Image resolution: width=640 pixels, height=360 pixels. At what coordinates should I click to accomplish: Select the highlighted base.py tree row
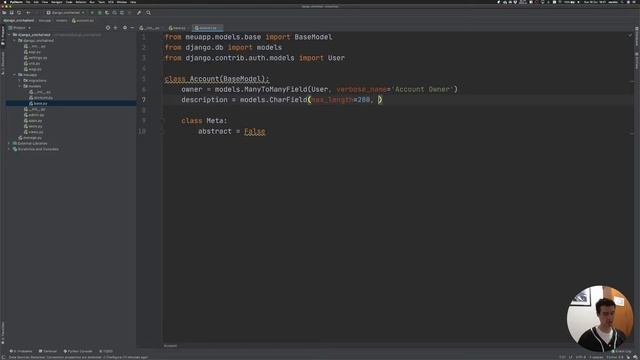click(x=71, y=103)
